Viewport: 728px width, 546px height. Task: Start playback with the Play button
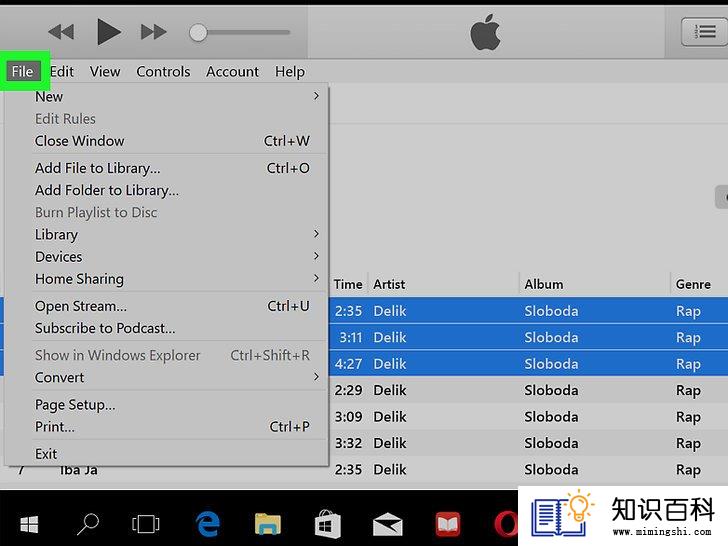click(x=109, y=32)
